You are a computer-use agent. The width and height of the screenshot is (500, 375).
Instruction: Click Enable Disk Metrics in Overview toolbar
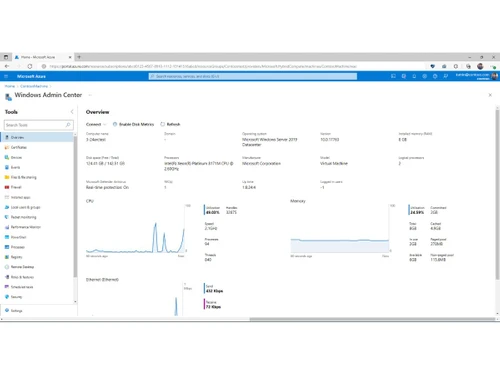(x=133, y=124)
